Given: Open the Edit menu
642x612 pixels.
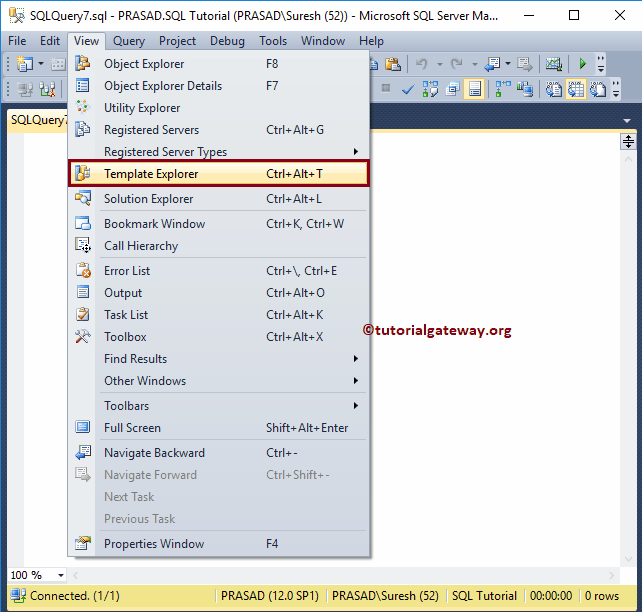Looking at the screenshot, I should pyautogui.click(x=50, y=41).
